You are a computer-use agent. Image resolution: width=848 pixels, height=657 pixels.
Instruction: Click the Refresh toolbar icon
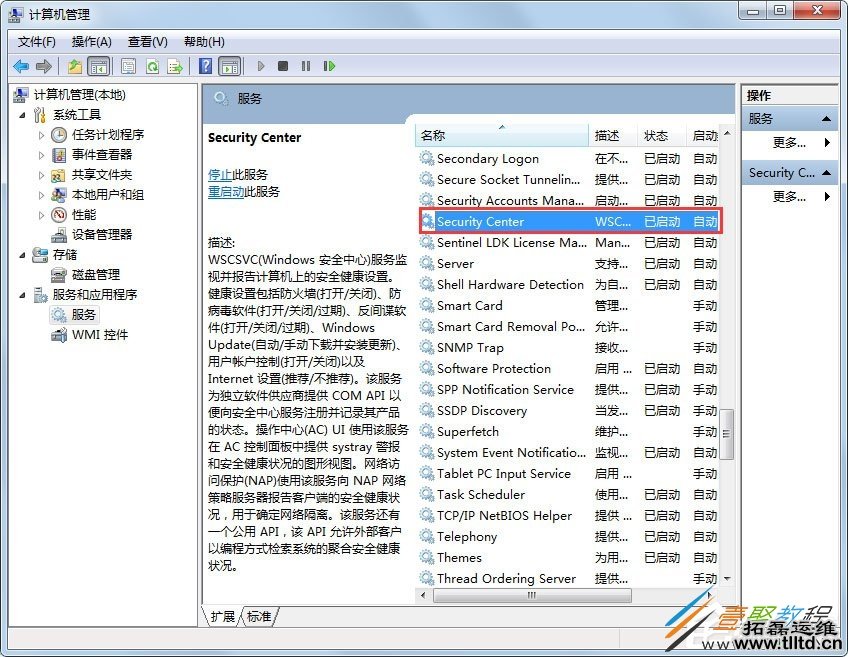(150, 66)
